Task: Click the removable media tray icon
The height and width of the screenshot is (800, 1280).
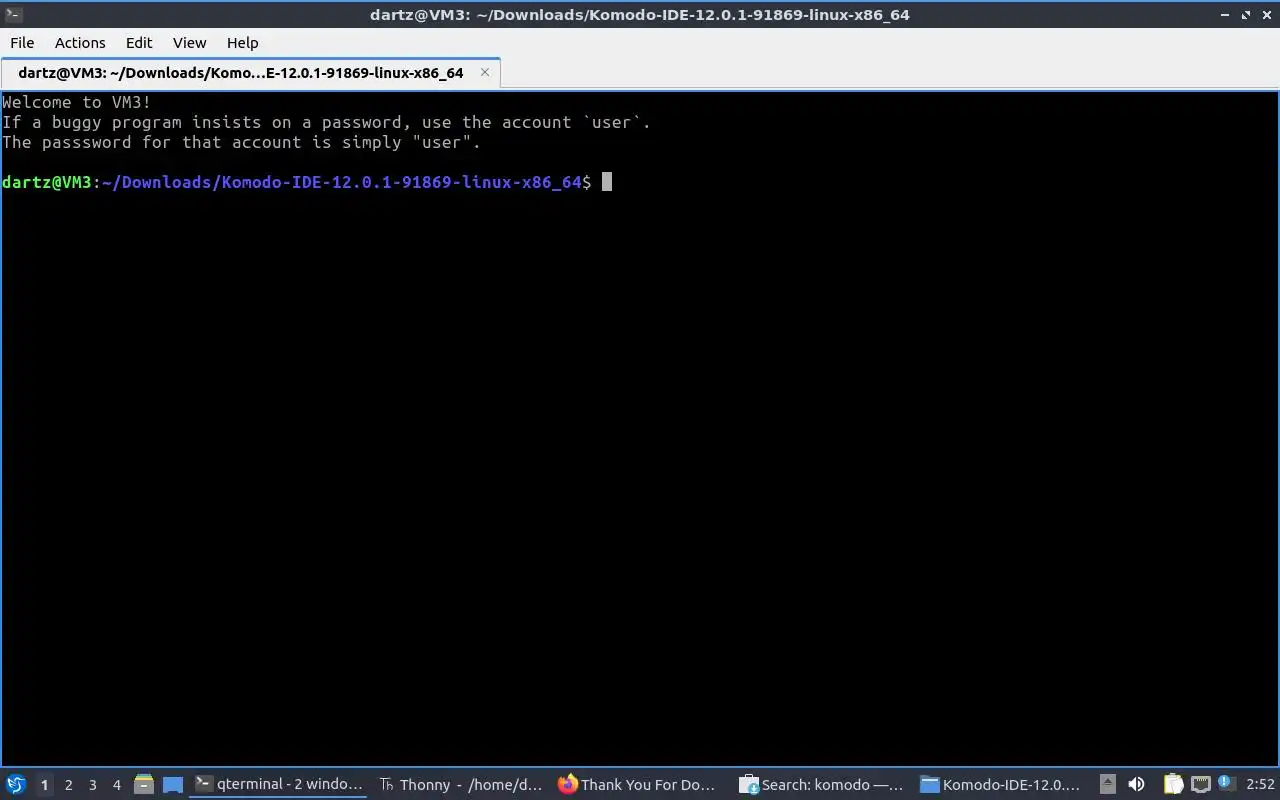Action: 1107,785
